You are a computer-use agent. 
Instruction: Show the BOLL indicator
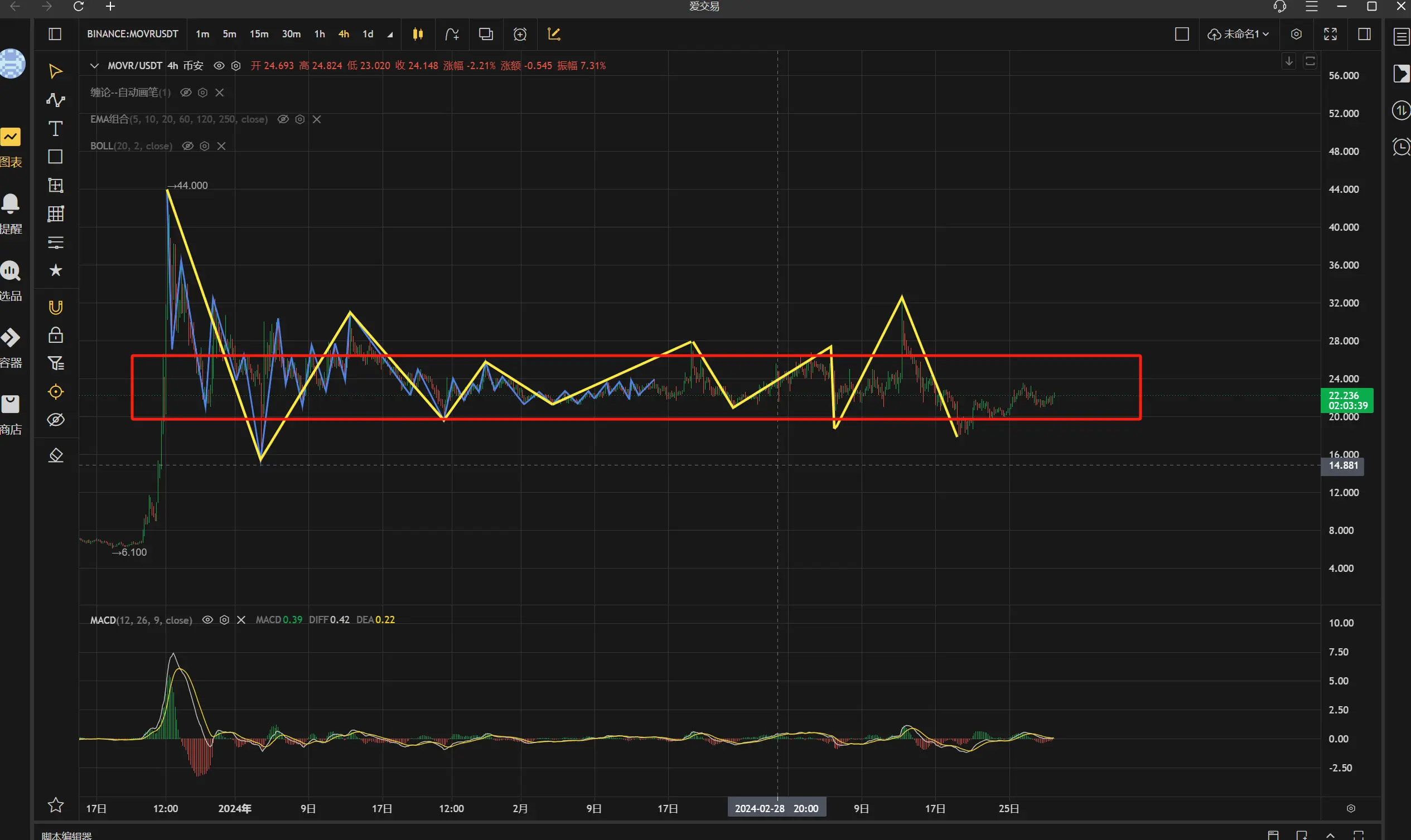(x=187, y=145)
